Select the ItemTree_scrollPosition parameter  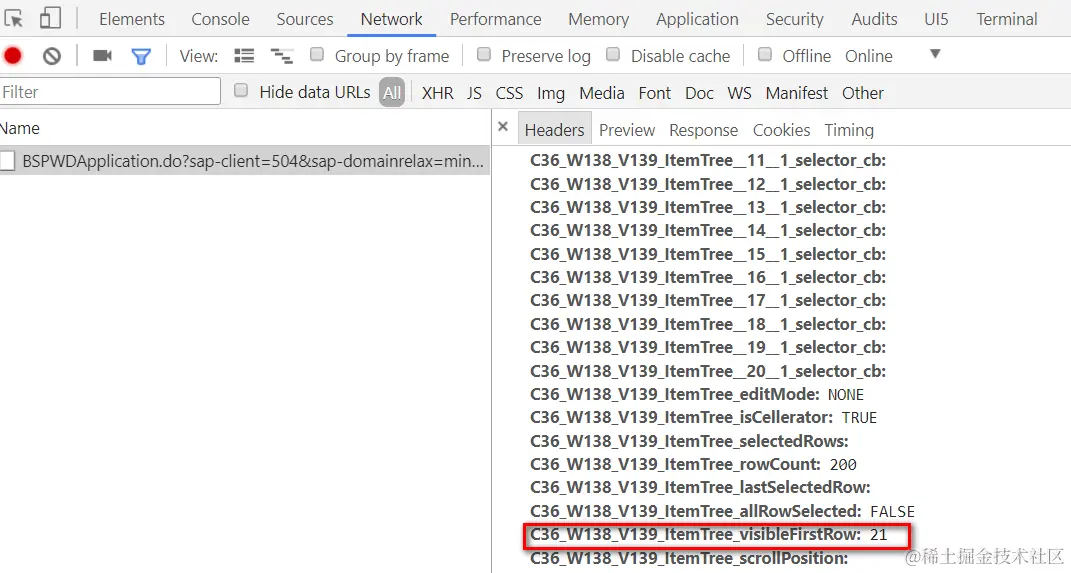tap(689, 558)
